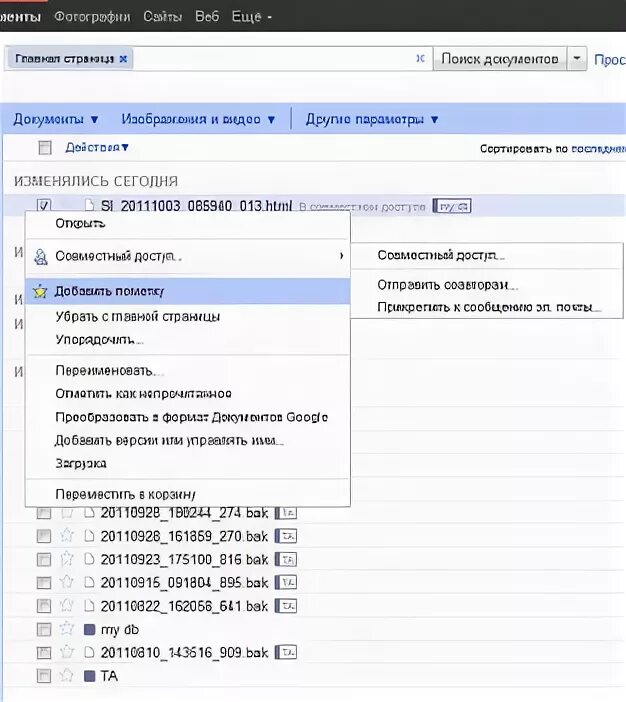Click star for 20110822_162056_641.bak

click(x=67, y=605)
